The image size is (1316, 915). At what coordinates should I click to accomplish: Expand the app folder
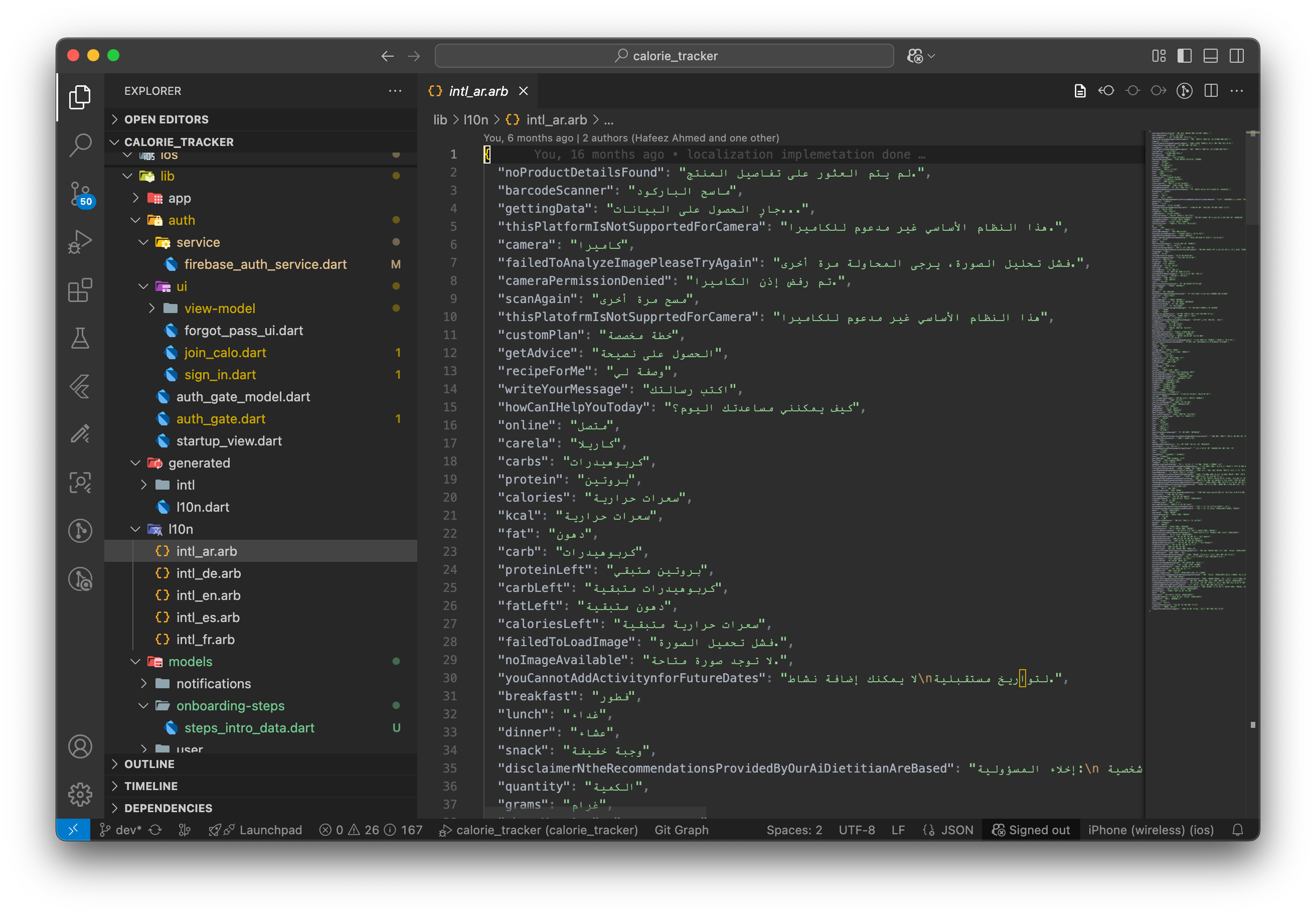(261, 198)
